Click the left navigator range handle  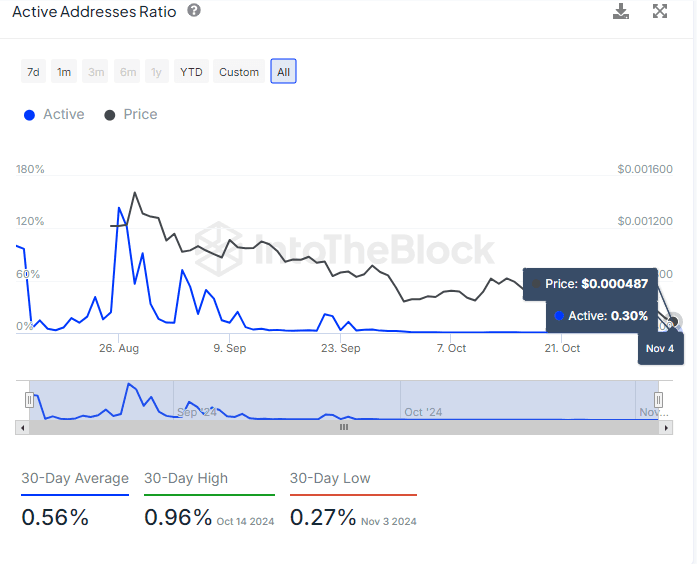(29, 400)
